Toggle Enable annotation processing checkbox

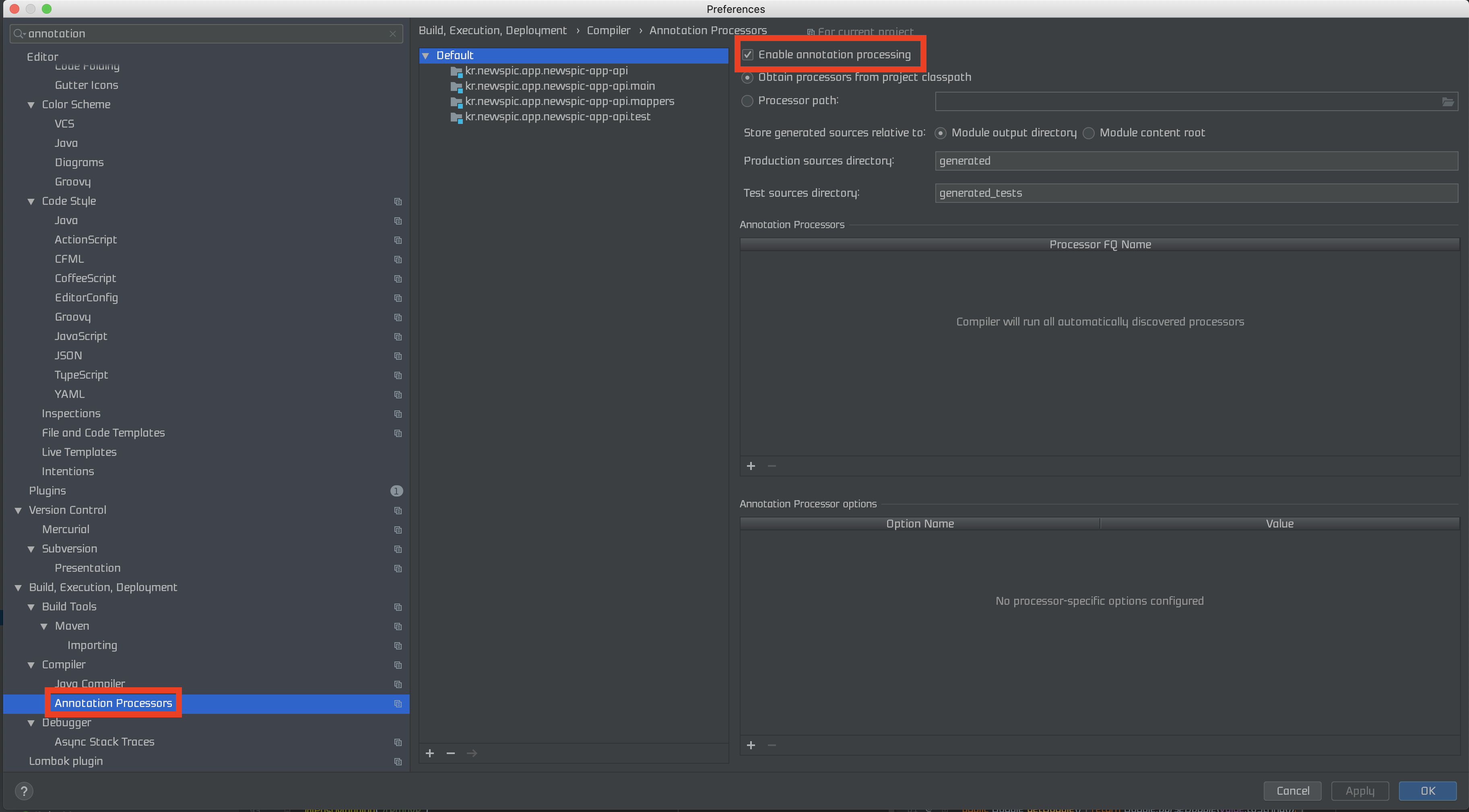748,55
